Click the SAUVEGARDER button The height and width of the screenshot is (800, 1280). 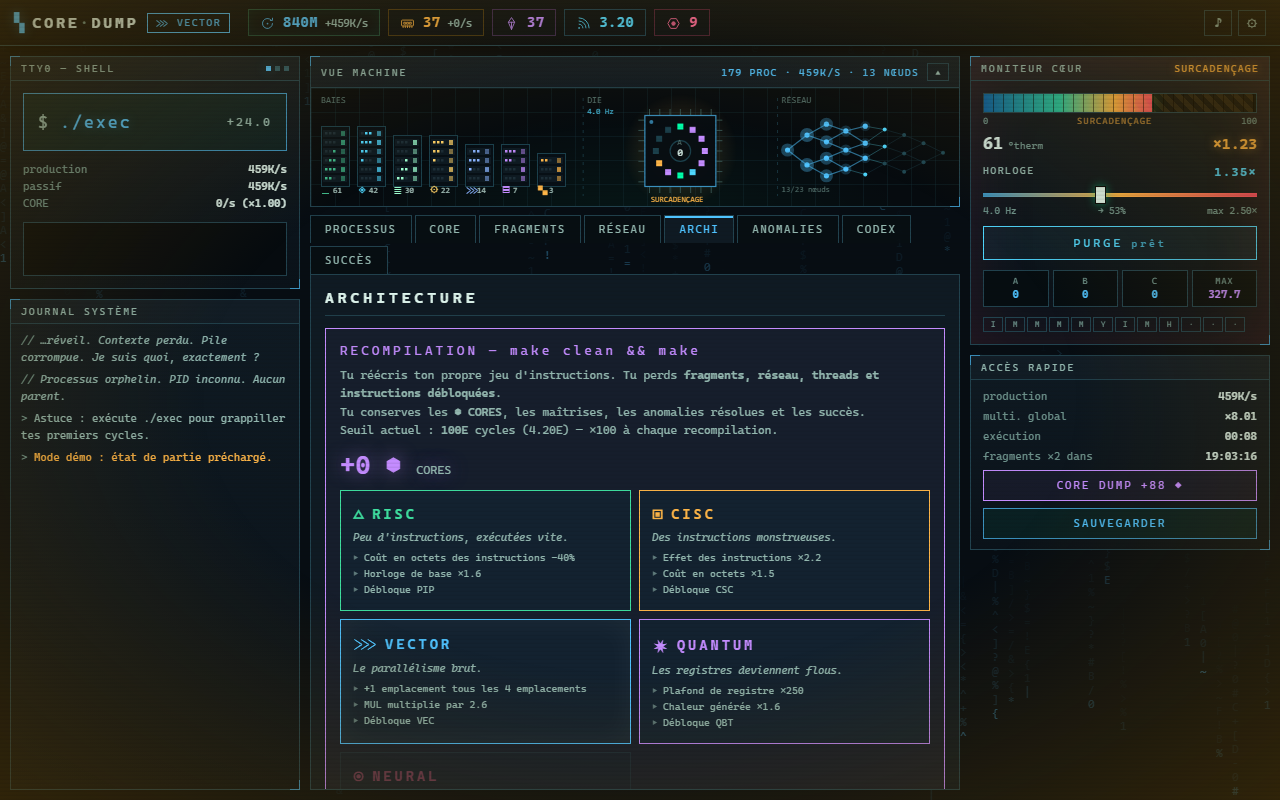click(x=1120, y=523)
